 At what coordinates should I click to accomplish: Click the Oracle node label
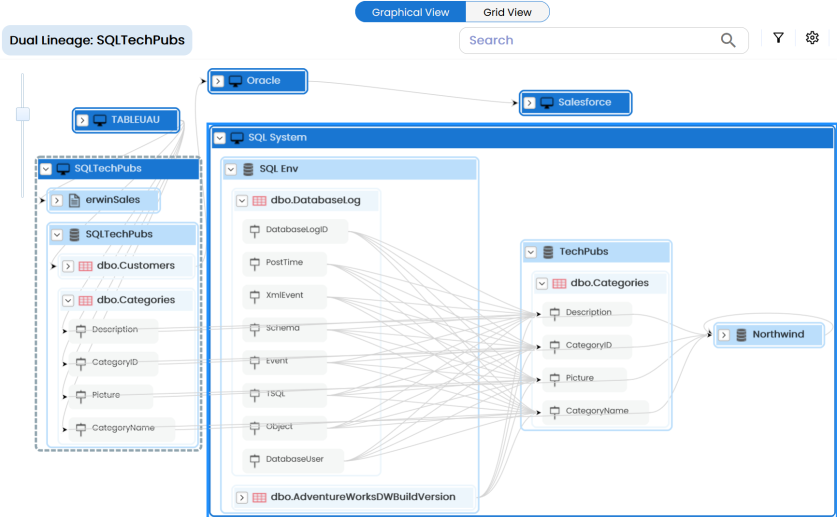pyautogui.click(x=263, y=81)
